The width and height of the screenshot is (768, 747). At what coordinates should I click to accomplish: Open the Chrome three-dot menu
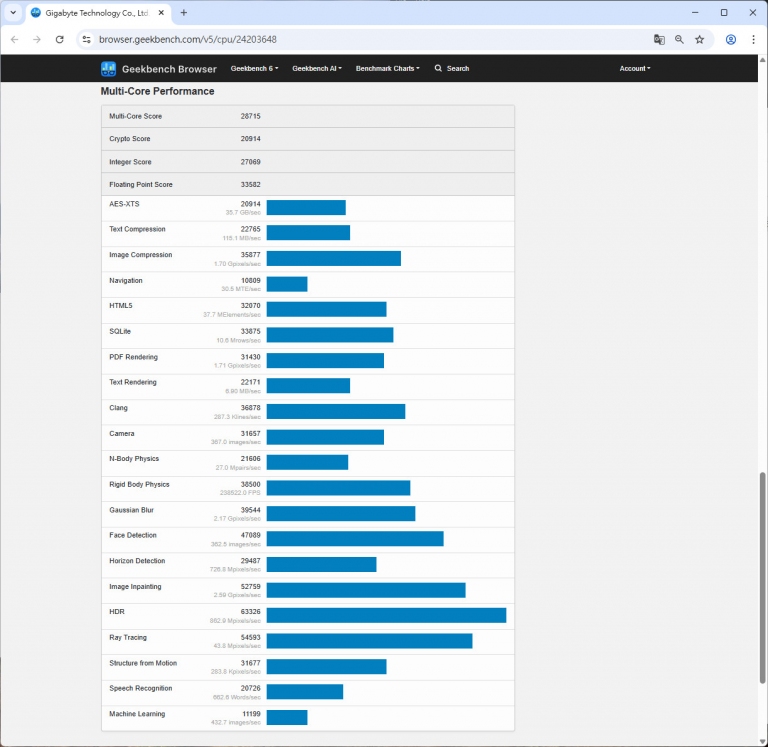click(753, 39)
